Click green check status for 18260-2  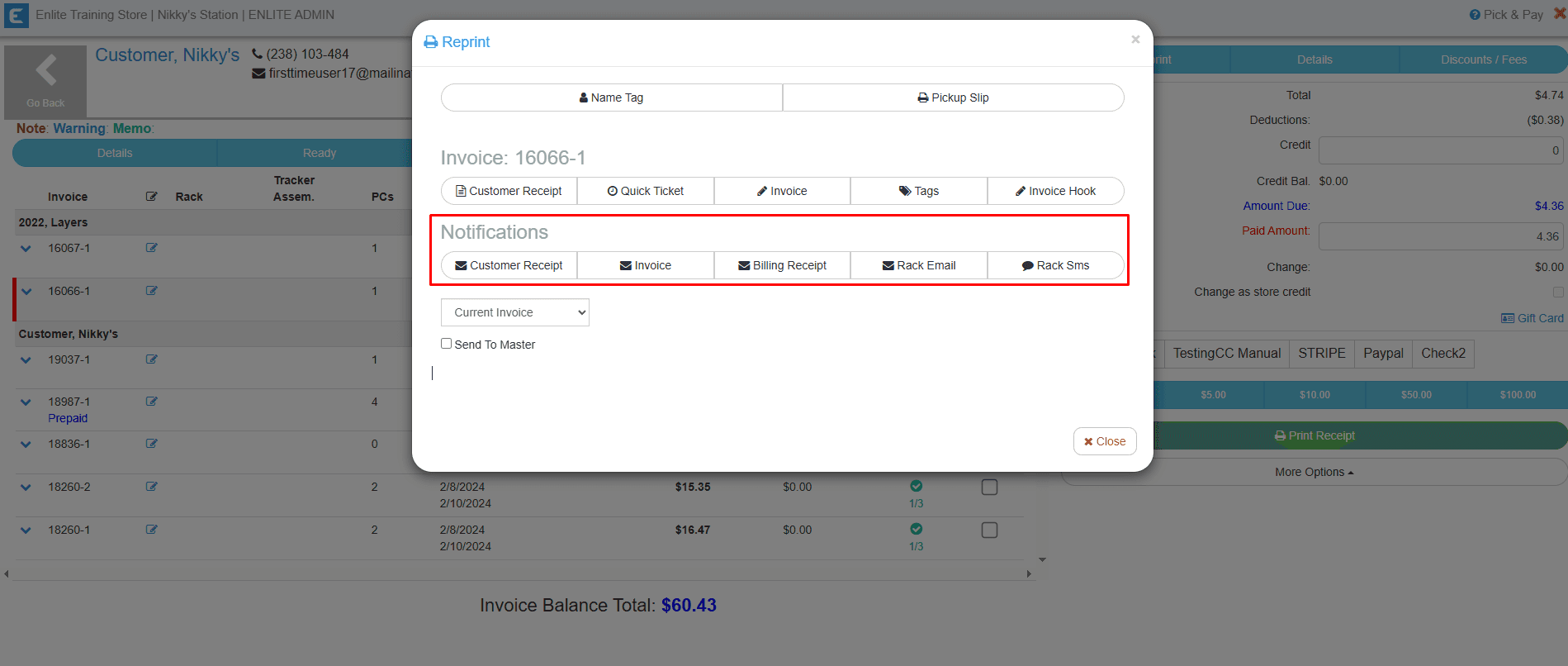[x=917, y=486]
